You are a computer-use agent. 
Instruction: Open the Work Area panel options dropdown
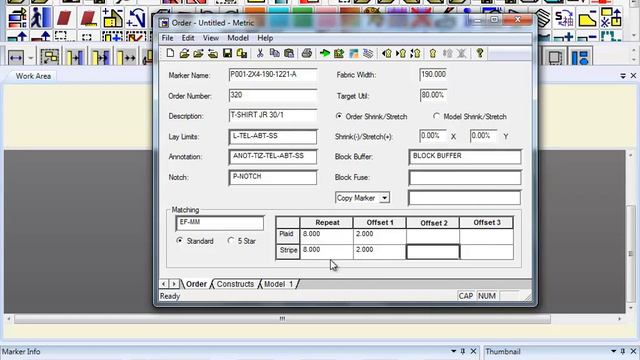point(623,76)
